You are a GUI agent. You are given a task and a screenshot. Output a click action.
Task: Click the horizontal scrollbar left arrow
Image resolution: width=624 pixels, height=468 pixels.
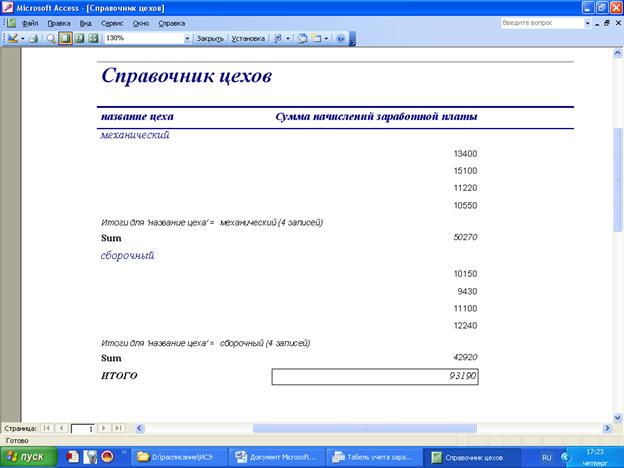(140, 428)
